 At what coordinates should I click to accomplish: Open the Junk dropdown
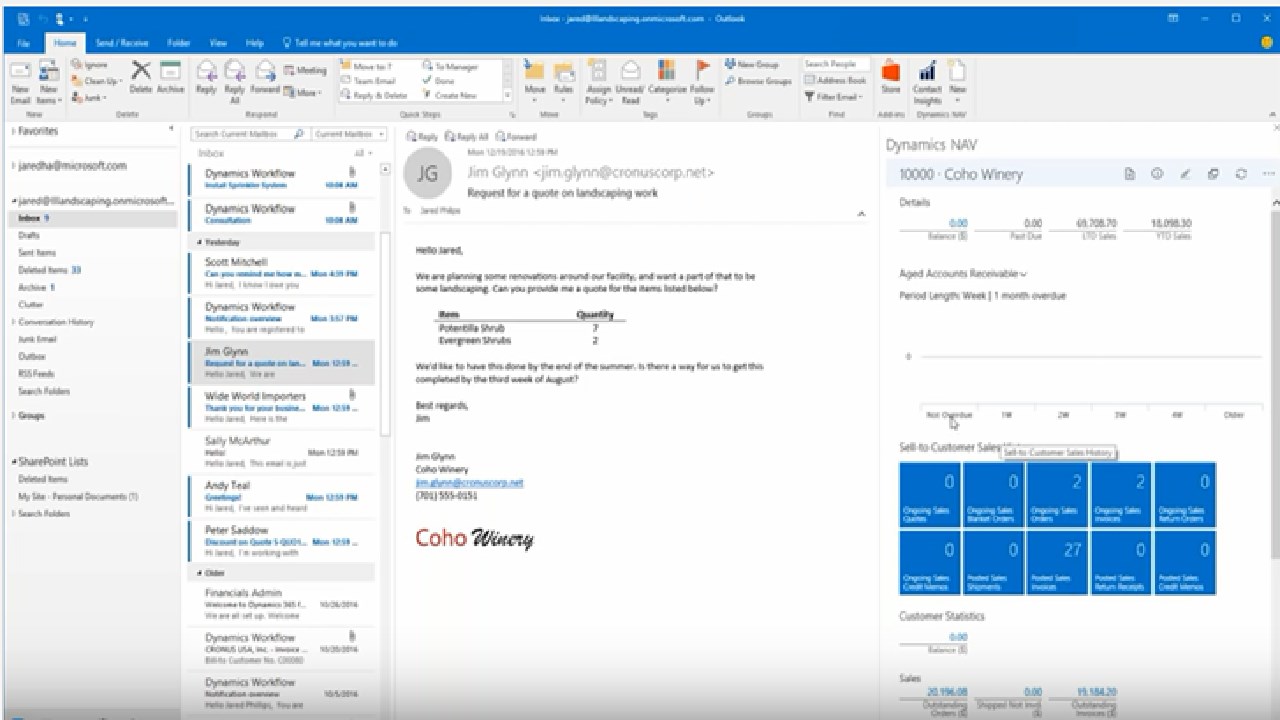89,97
